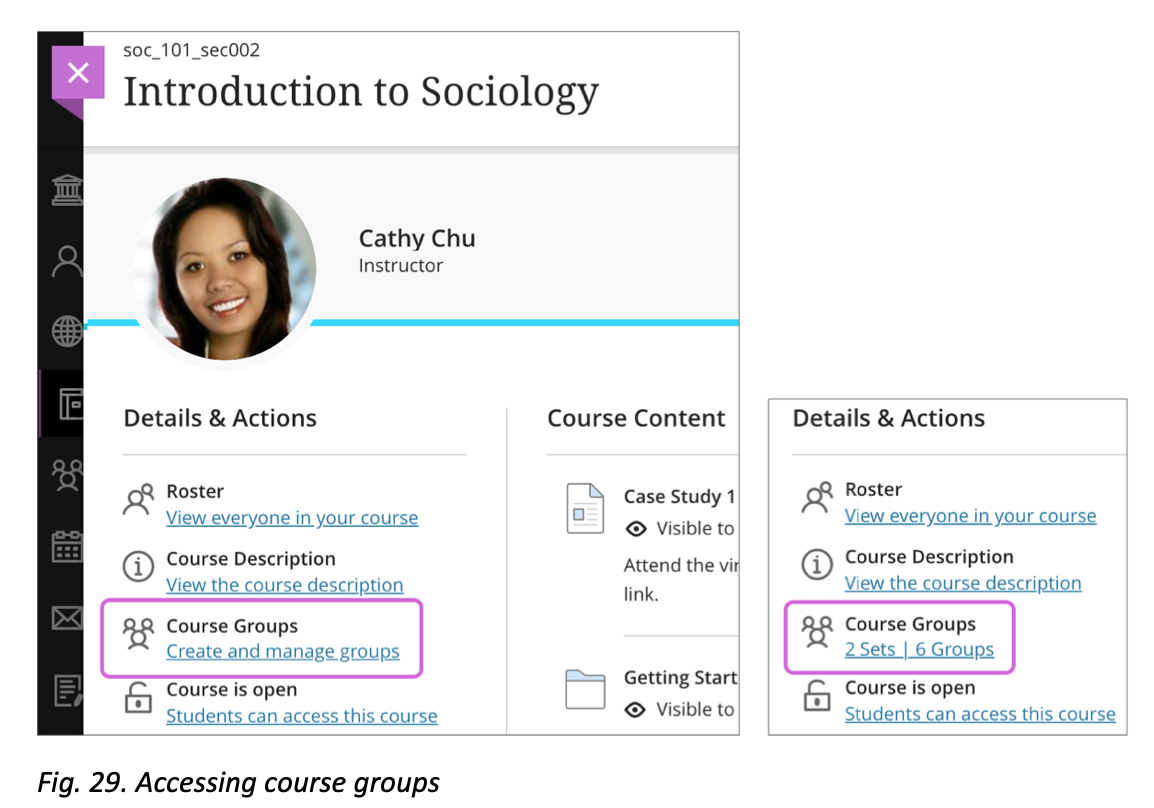Open Messages via the envelope icon
This screenshot has width=1154, height=808.
pos(66,618)
